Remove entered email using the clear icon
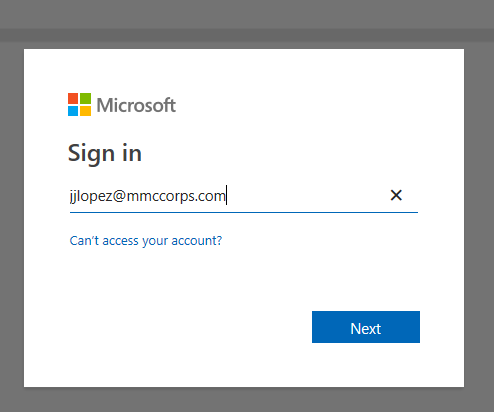Image resolution: width=494 pixels, height=412 pixels. (396, 195)
